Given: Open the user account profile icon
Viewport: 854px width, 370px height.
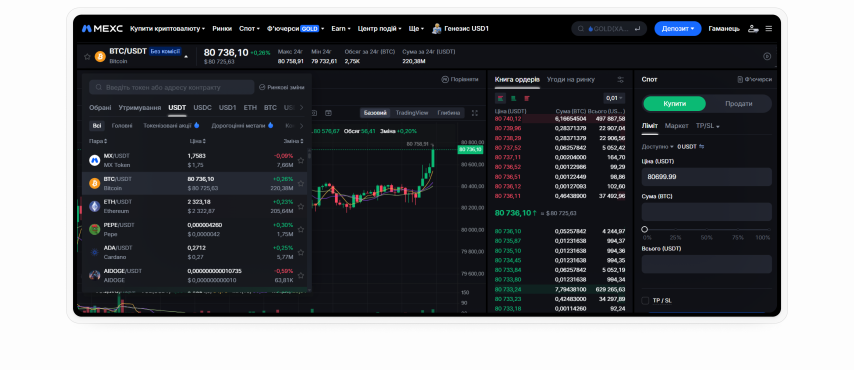Looking at the screenshot, I should coord(753,28).
